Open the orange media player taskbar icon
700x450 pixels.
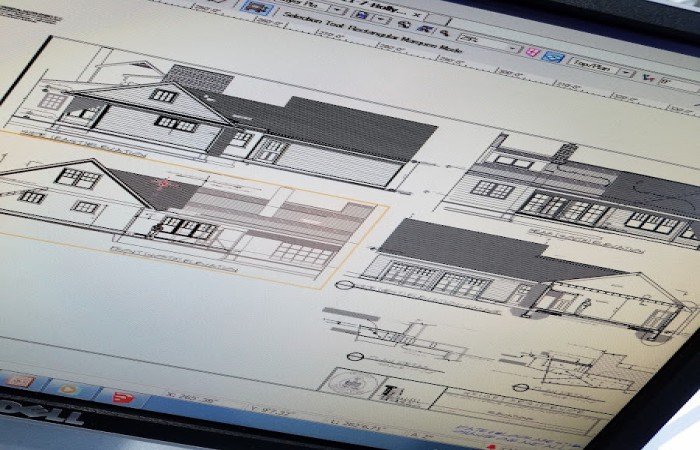68,388
